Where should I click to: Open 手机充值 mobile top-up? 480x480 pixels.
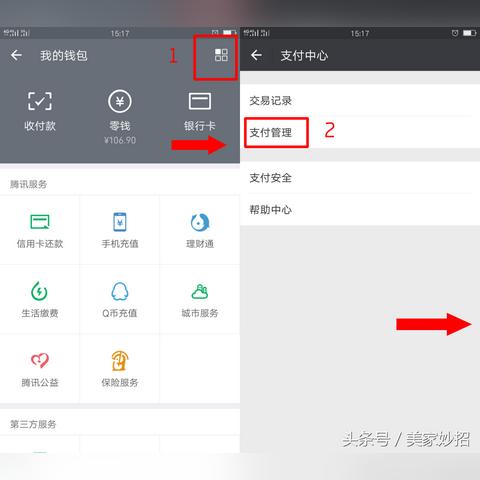click(x=120, y=230)
